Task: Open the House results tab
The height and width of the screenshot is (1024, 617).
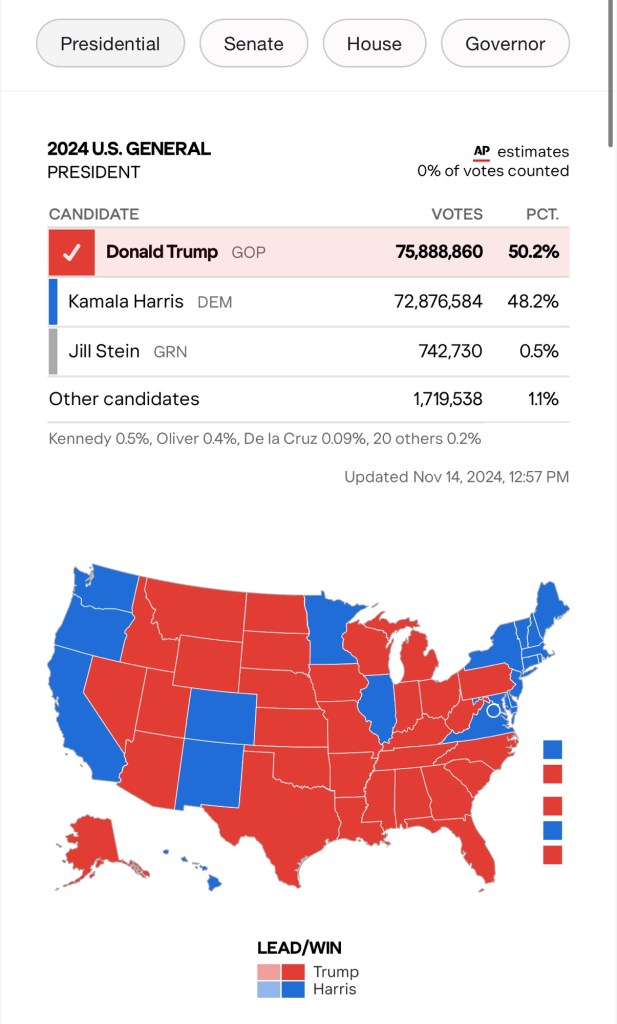Action: tap(374, 44)
